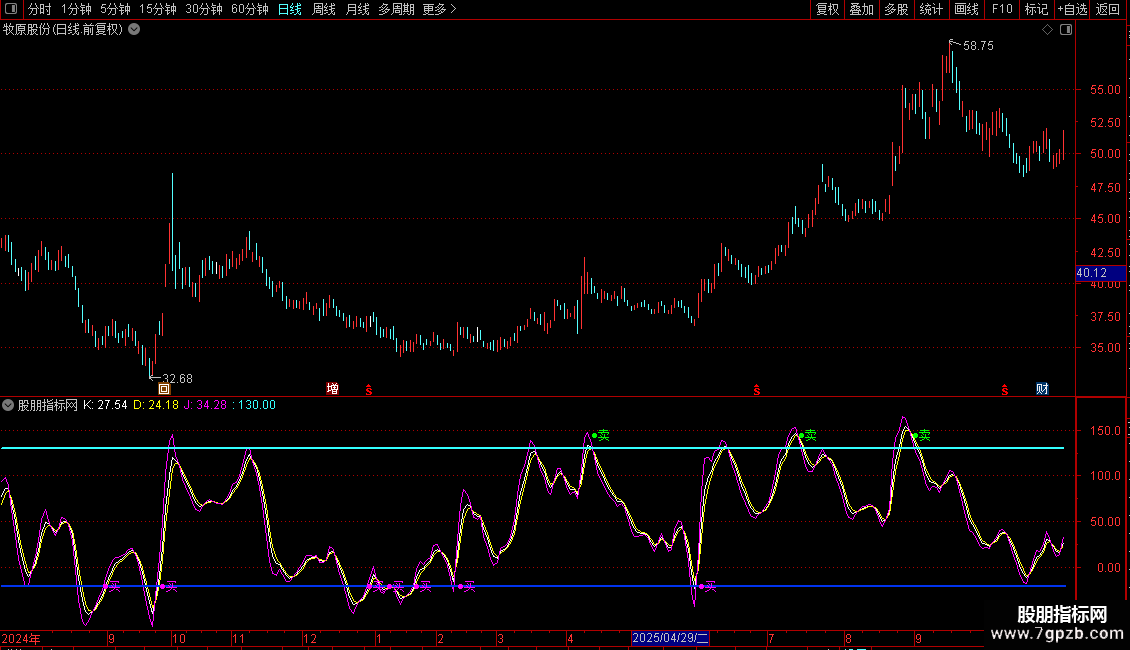This screenshot has height=650, width=1130.
Task: Switch to the 周线 weekly tab
Action: pyautogui.click(x=324, y=10)
